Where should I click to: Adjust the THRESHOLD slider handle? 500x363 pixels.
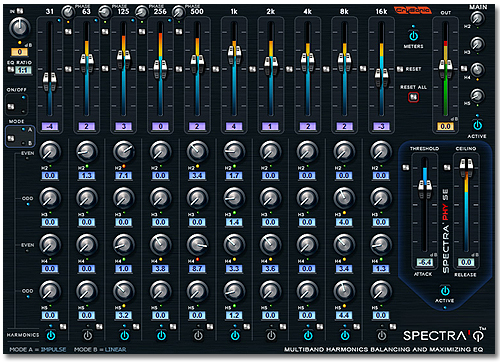[x=425, y=189]
